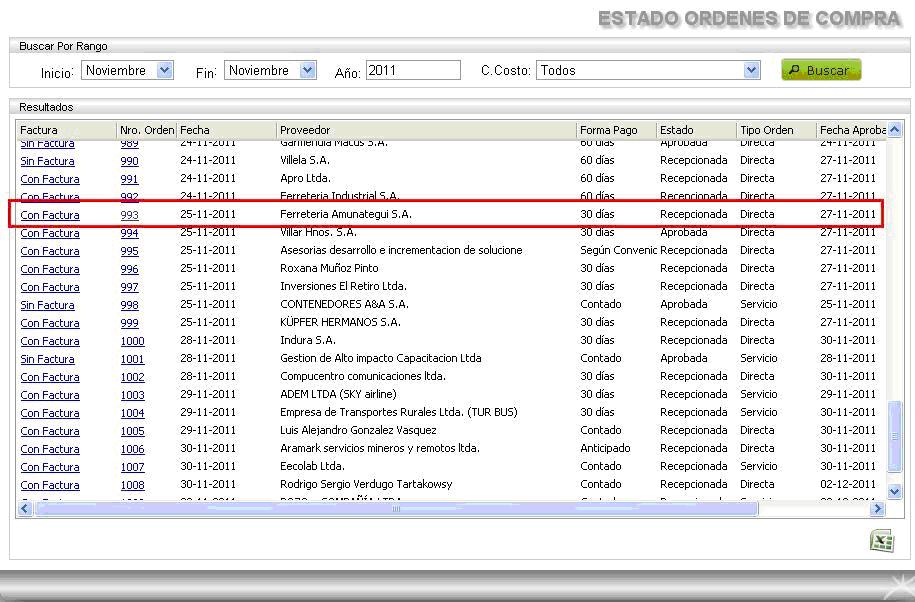Open Sin Factura link for order 1001
Viewport: 915px width, 602px height.
pos(47,359)
